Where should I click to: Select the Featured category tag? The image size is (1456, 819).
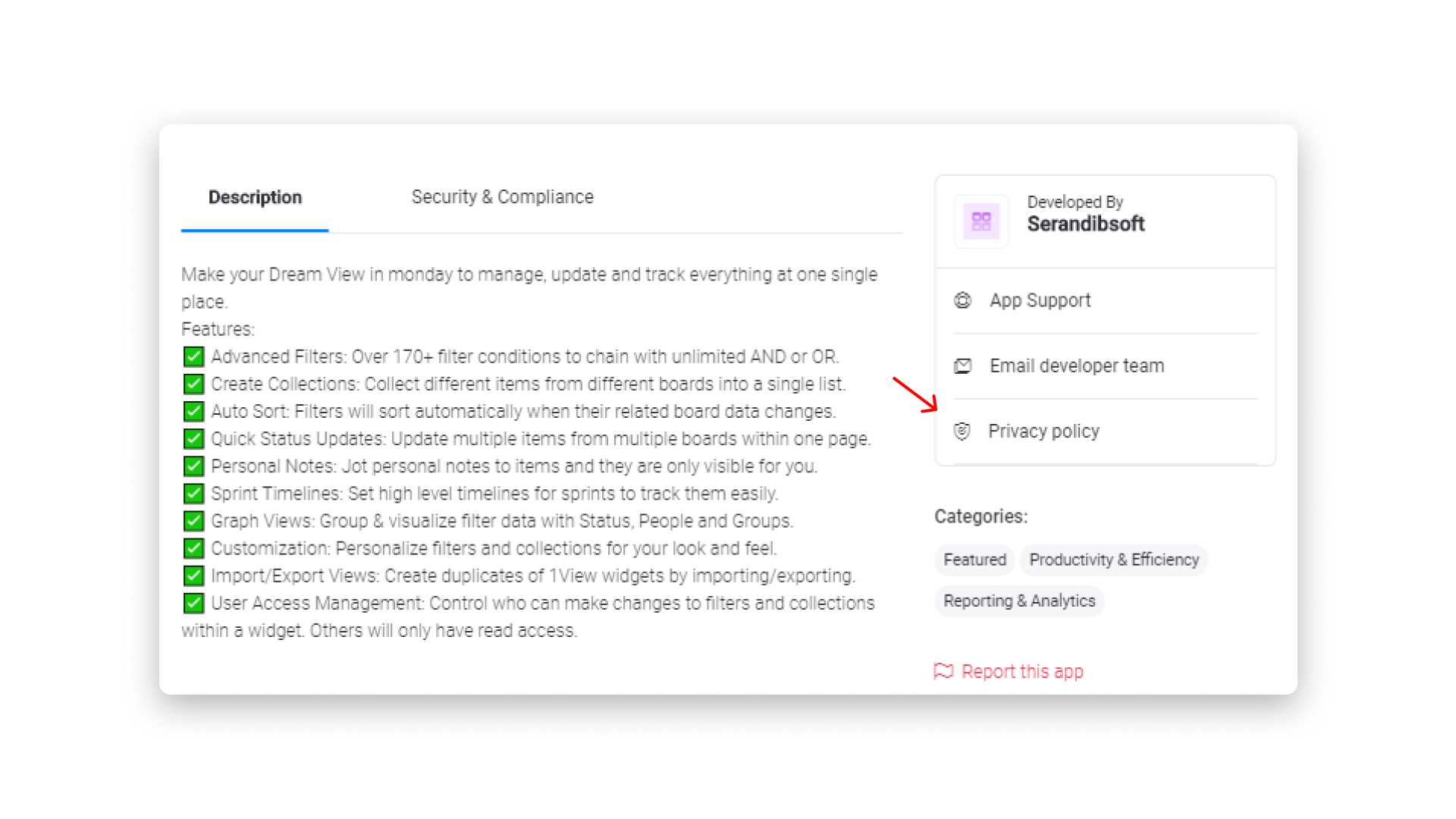(x=974, y=560)
